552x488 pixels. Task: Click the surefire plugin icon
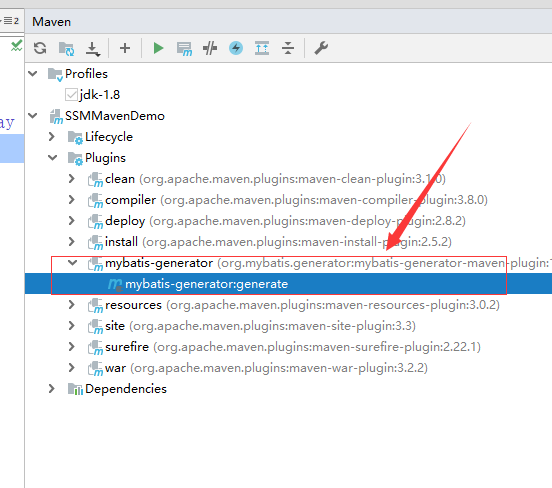(95, 348)
